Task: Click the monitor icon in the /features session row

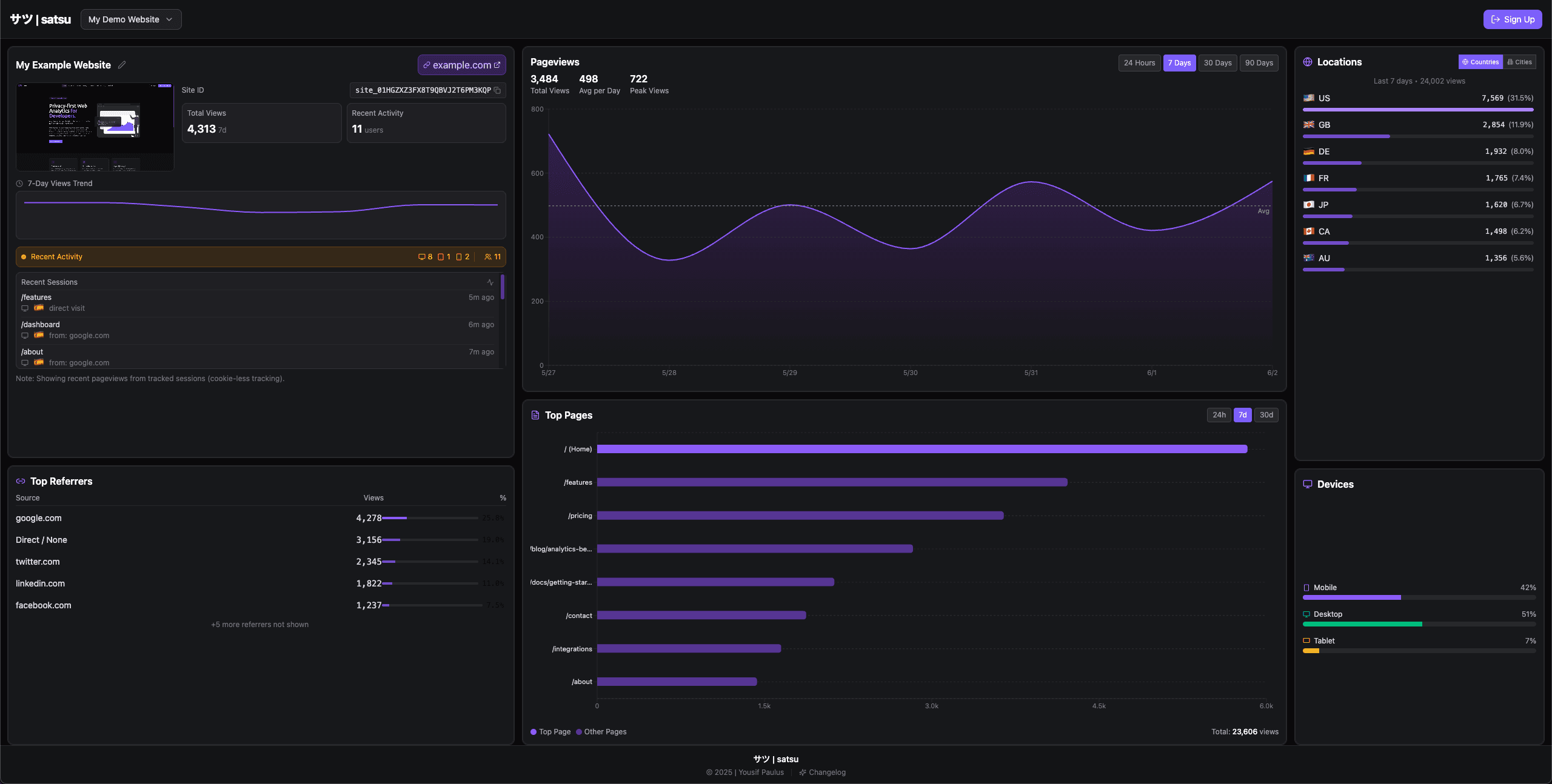Action: [x=25, y=308]
